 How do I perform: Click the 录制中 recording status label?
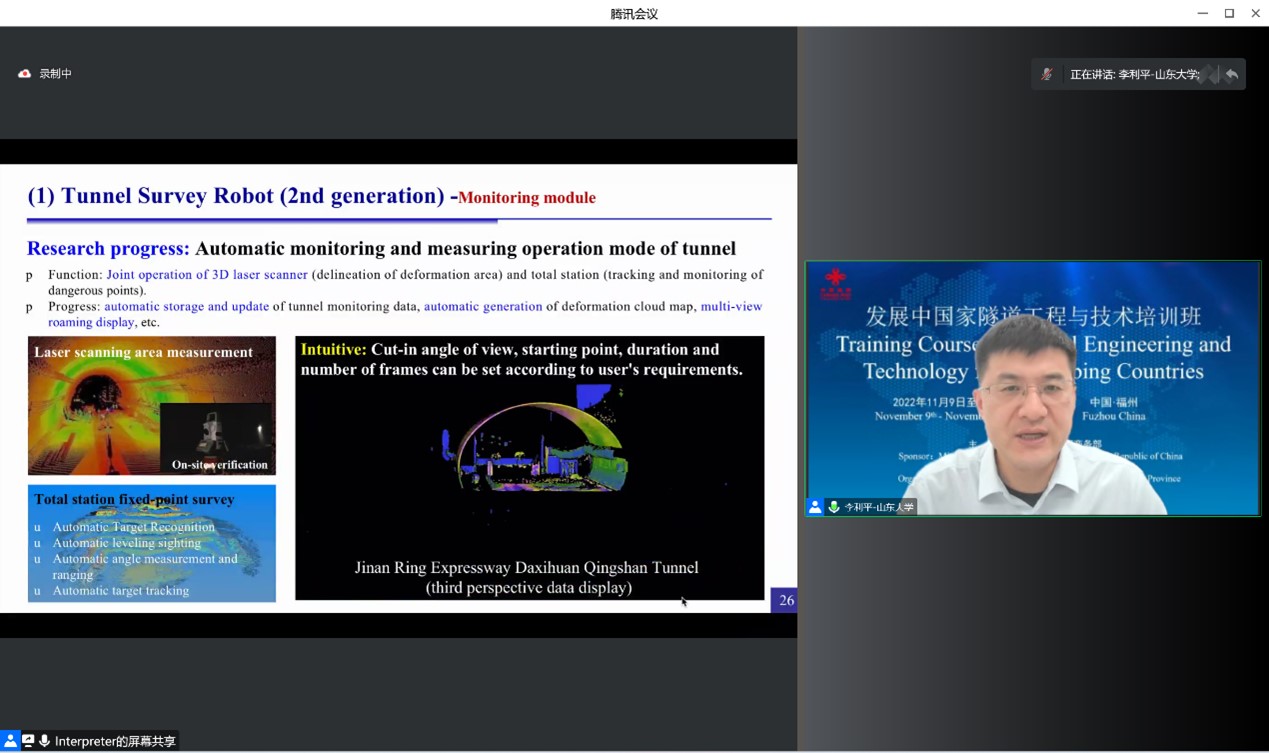56,74
